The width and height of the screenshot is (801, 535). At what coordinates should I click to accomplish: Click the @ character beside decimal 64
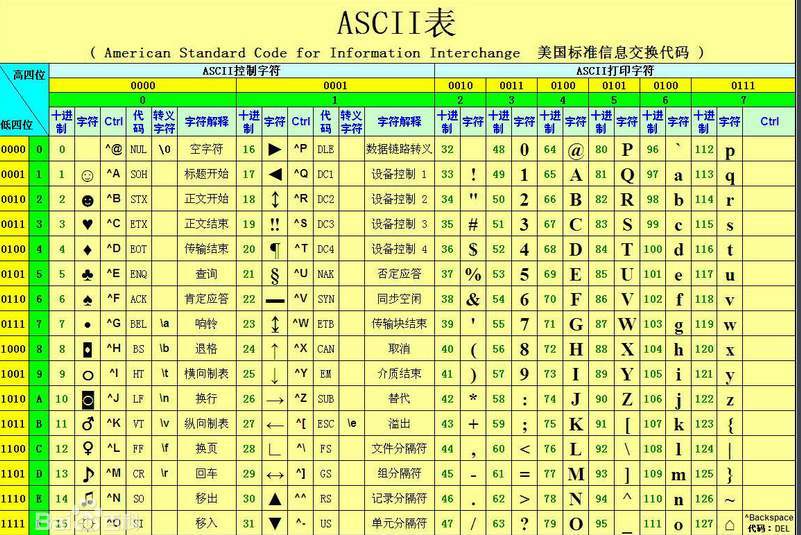(x=576, y=150)
